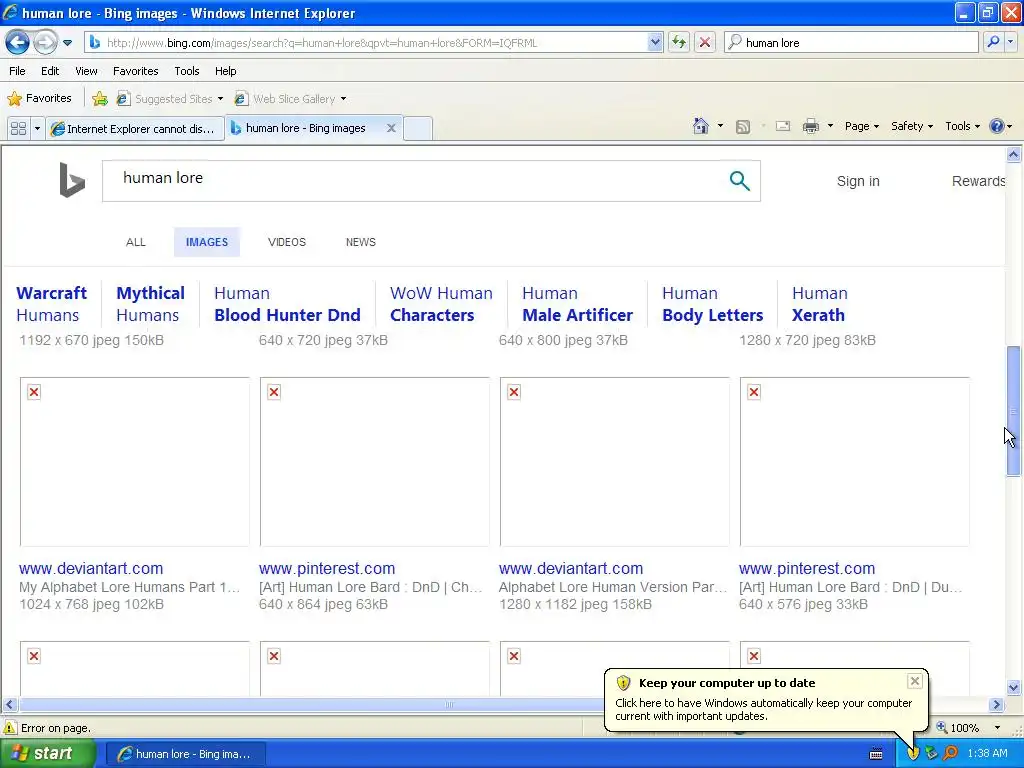This screenshot has height=768, width=1024.
Task: Open Web Slice Gallery dropdown
Action: tap(290, 99)
